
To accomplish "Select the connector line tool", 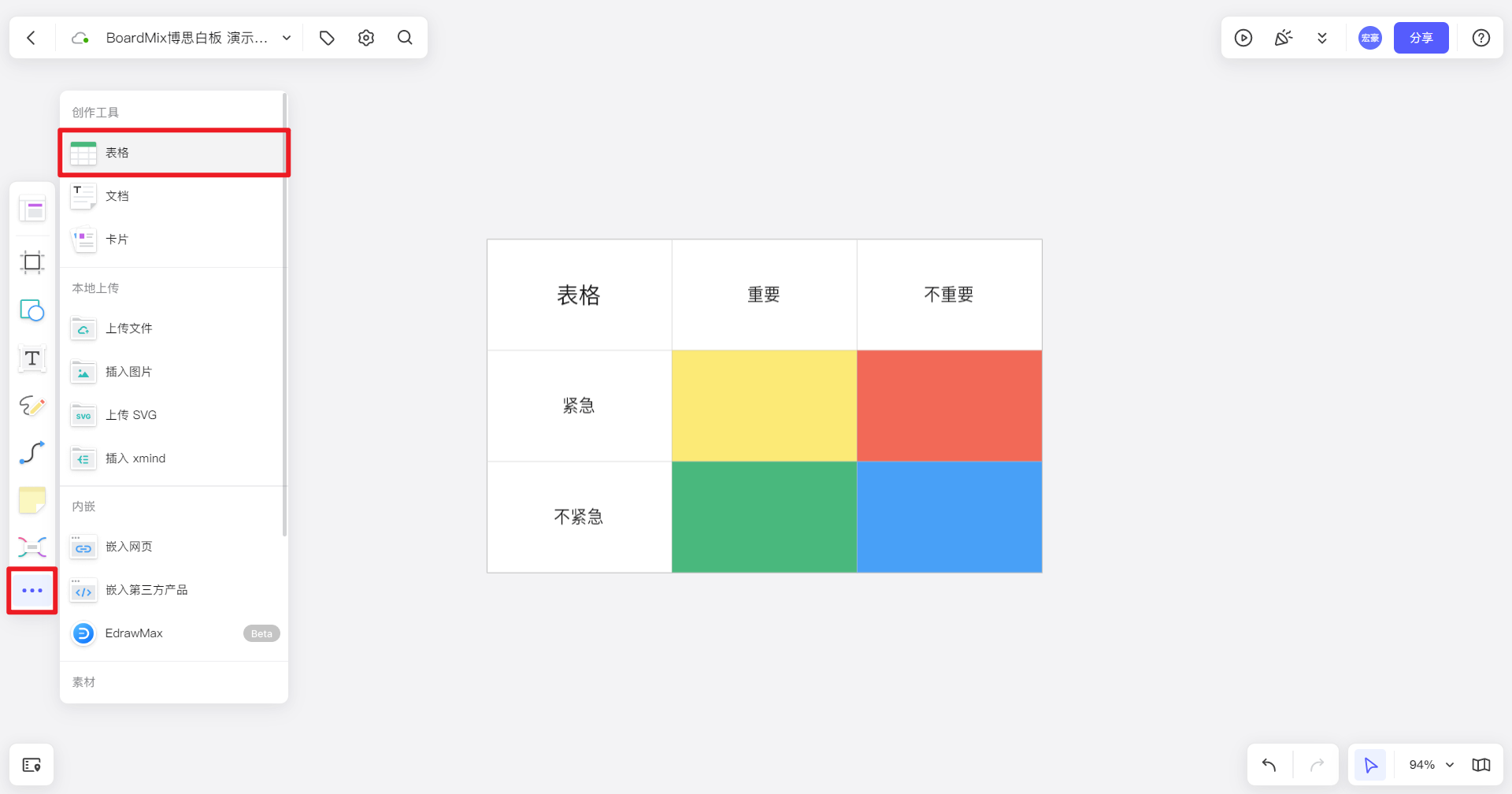I will pyautogui.click(x=32, y=453).
